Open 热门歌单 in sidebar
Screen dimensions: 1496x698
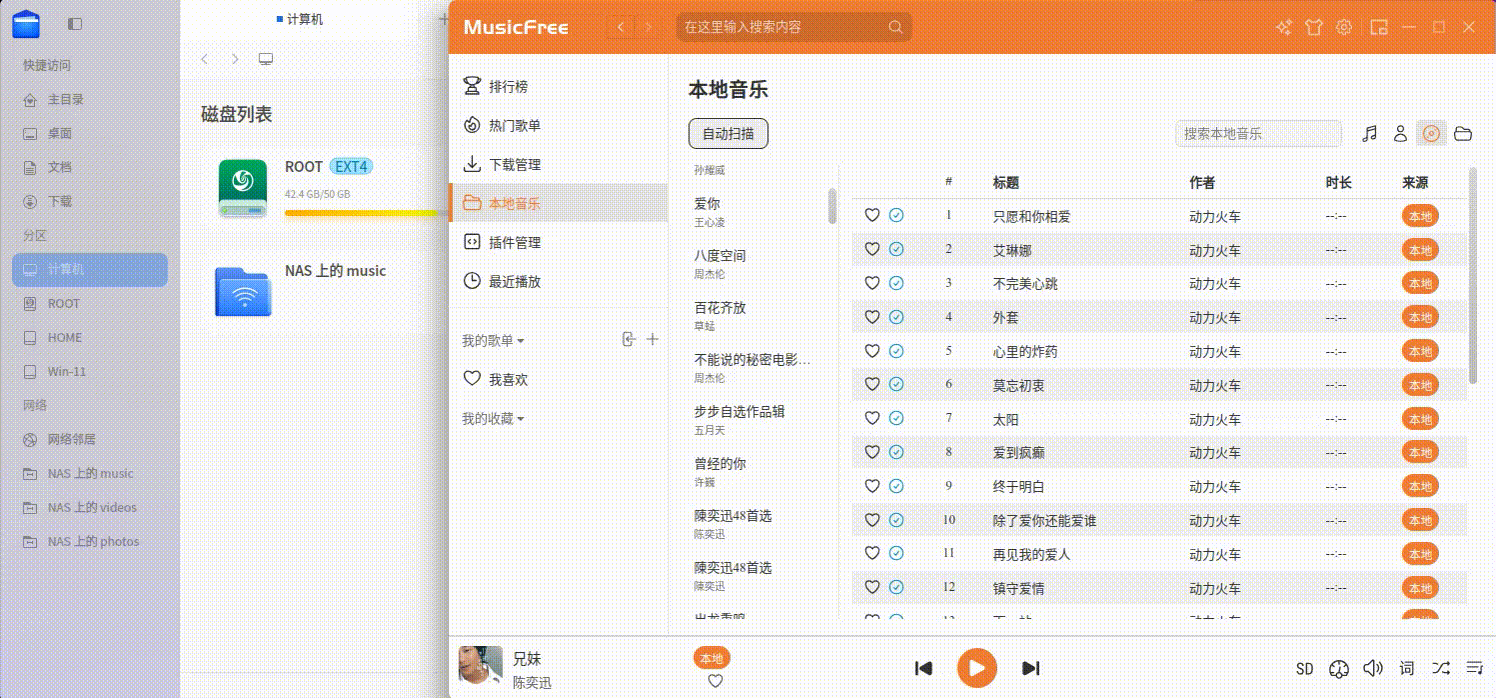pos(558,126)
